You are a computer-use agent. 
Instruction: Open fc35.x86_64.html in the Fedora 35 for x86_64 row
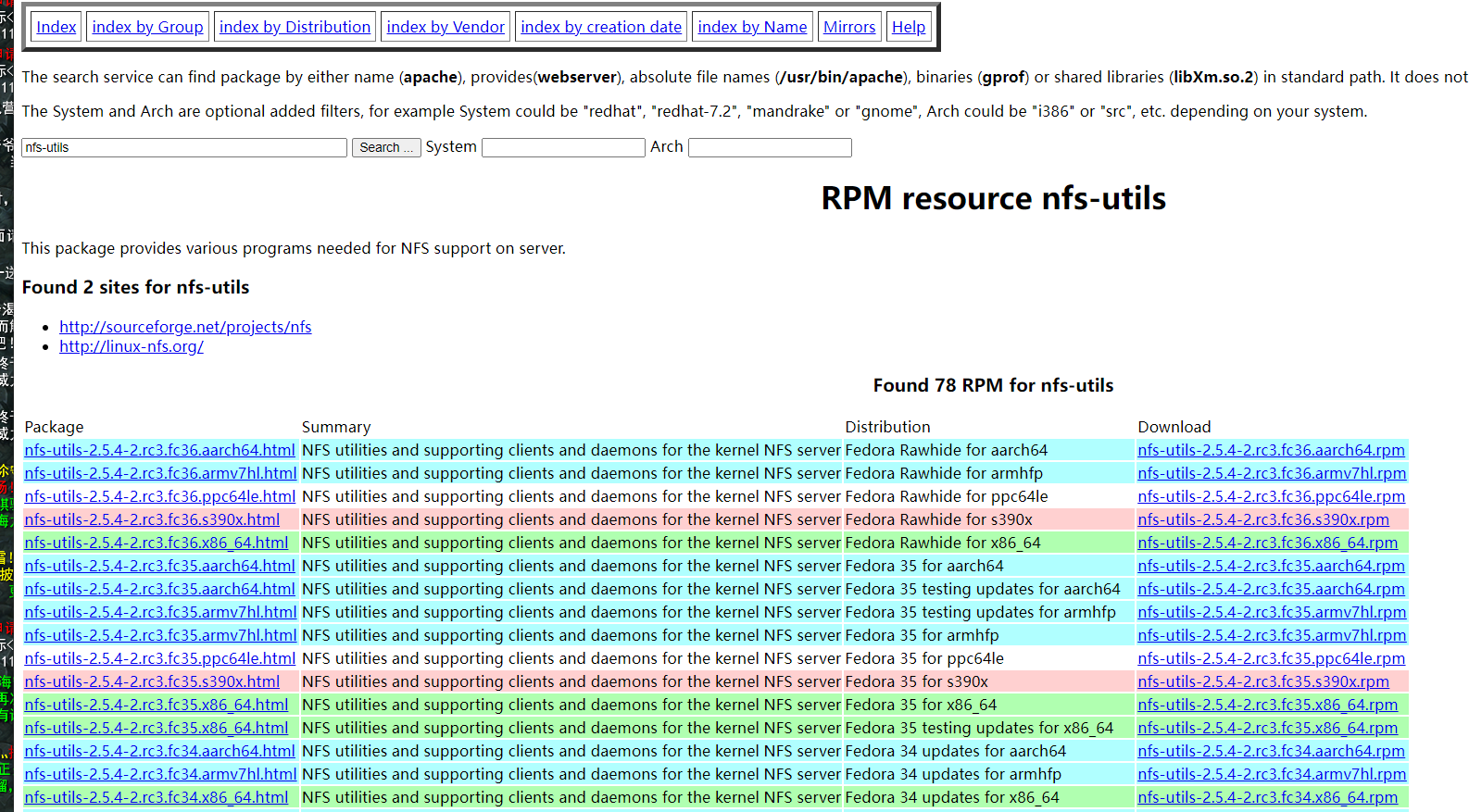tap(157, 705)
